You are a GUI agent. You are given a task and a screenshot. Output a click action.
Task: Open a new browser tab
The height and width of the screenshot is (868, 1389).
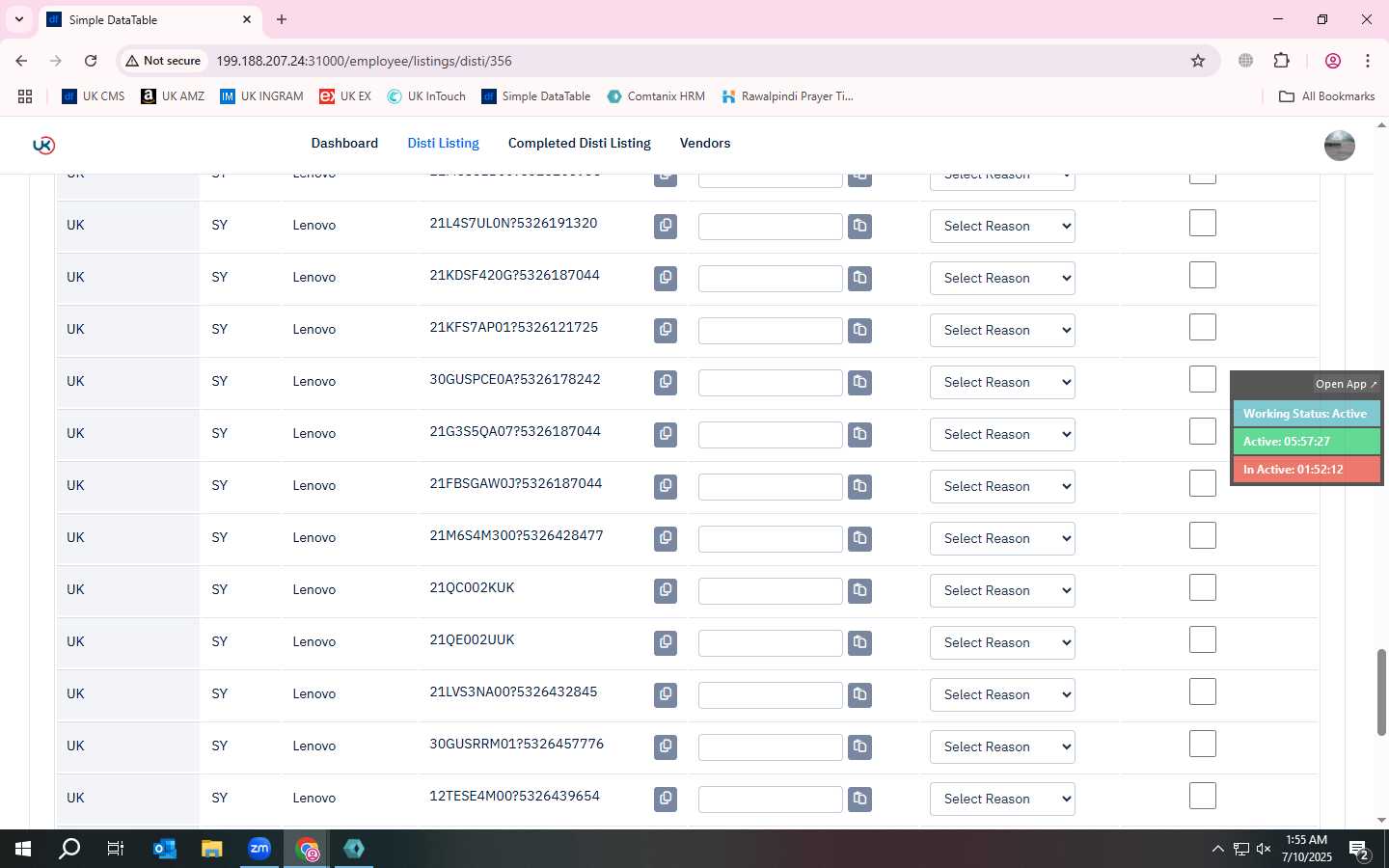tap(282, 19)
